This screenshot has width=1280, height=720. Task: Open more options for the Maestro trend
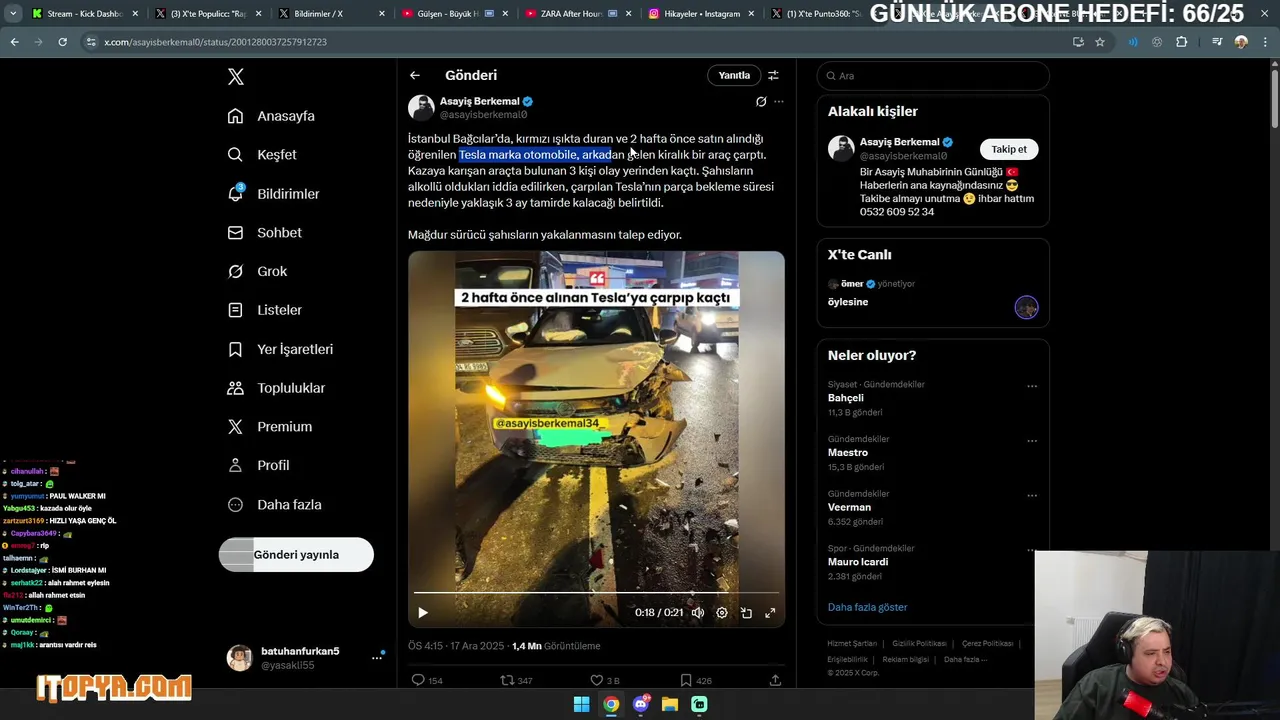[x=1032, y=441]
